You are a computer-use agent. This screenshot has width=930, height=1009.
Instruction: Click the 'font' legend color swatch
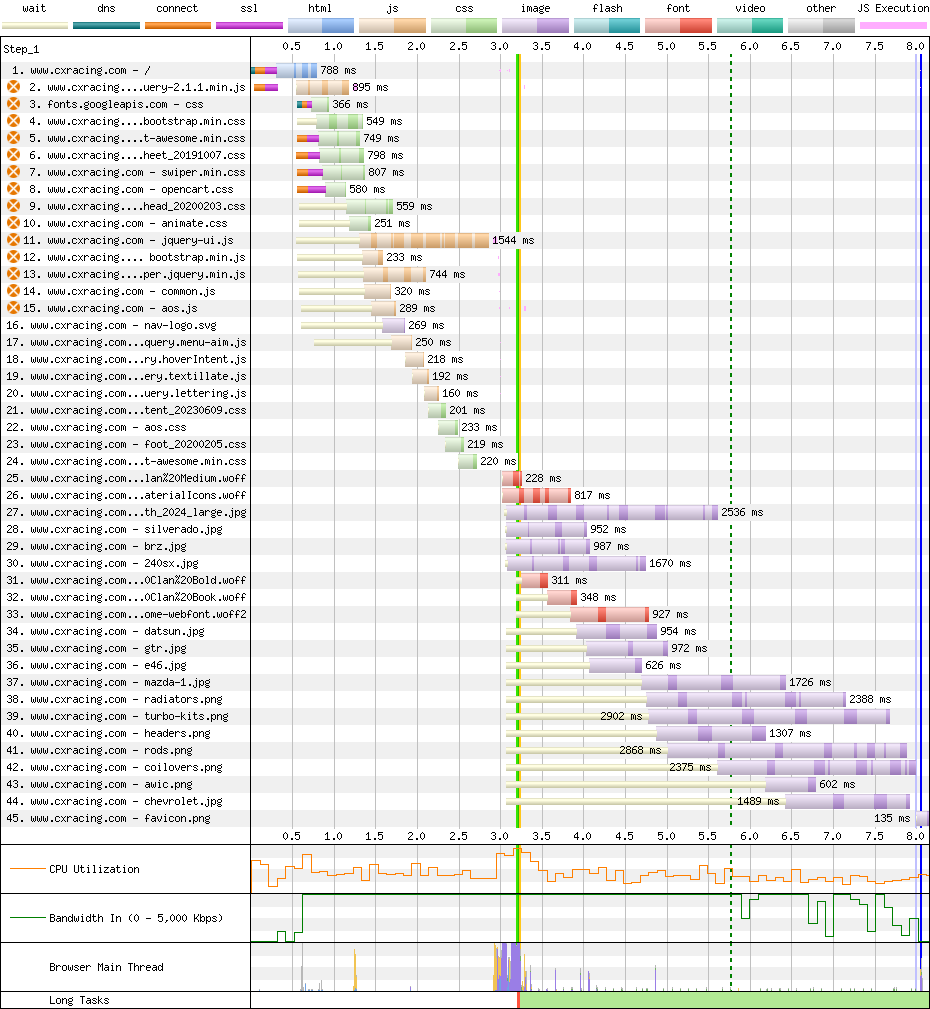[678, 25]
